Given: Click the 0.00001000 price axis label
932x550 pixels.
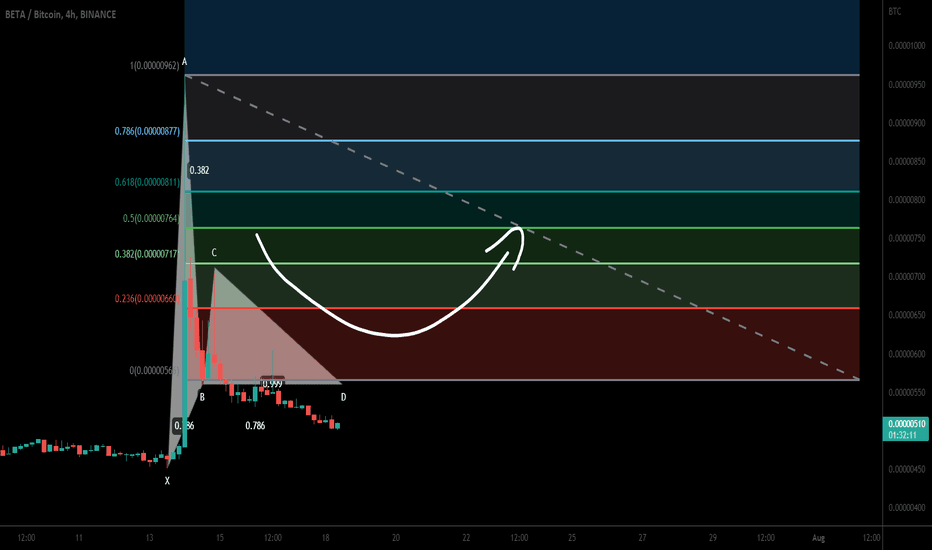Looking at the screenshot, I should click(906, 46).
